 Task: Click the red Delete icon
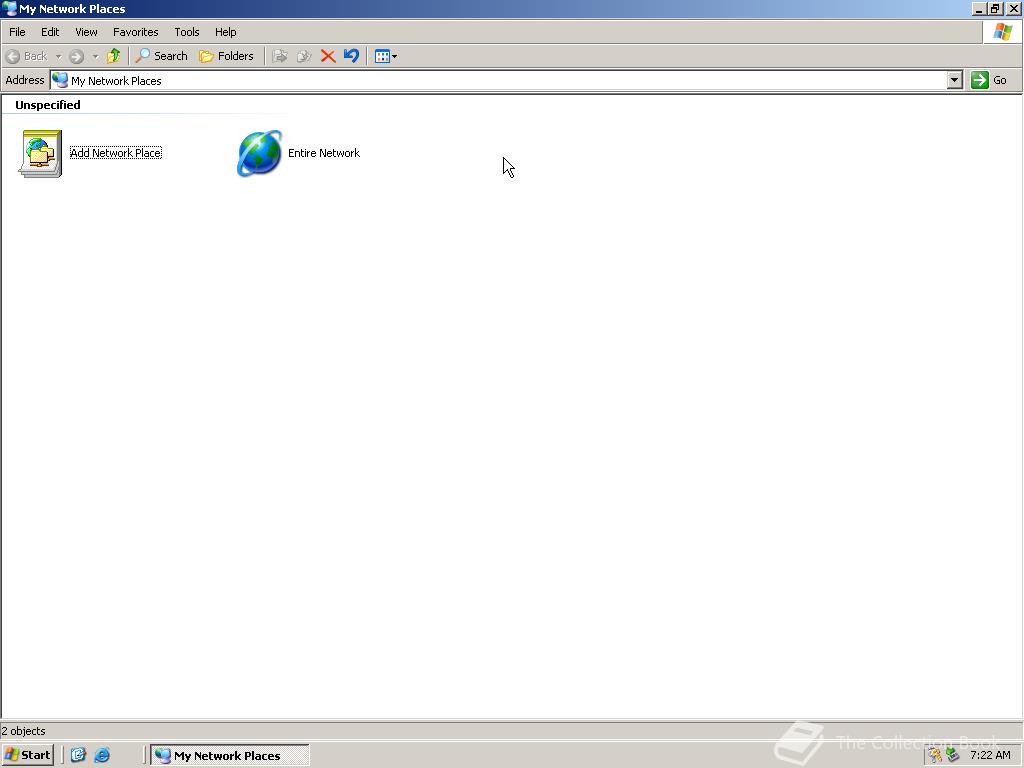pos(328,56)
